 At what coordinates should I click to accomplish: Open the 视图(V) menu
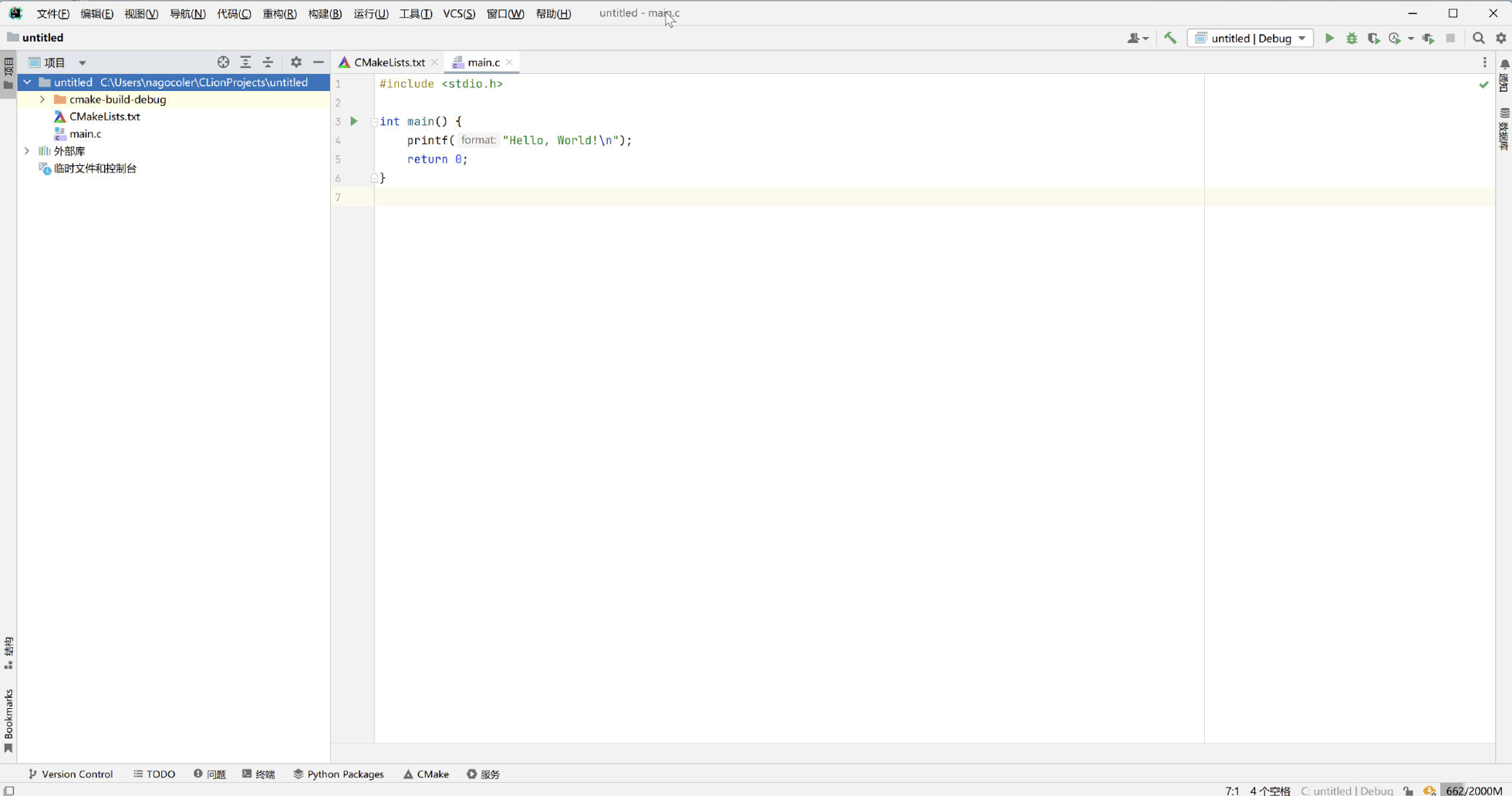(141, 14)
